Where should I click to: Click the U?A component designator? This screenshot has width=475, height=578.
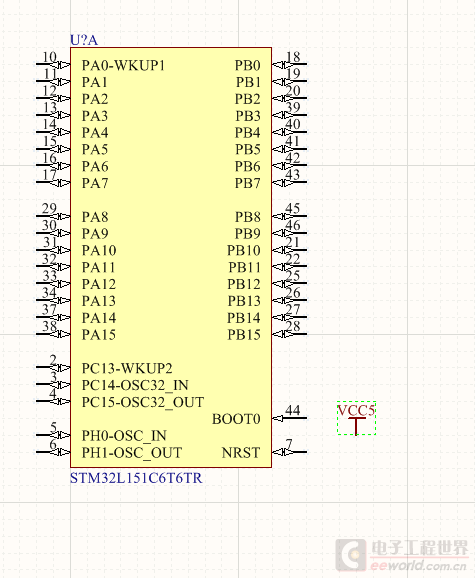click(x=84, y=40)
